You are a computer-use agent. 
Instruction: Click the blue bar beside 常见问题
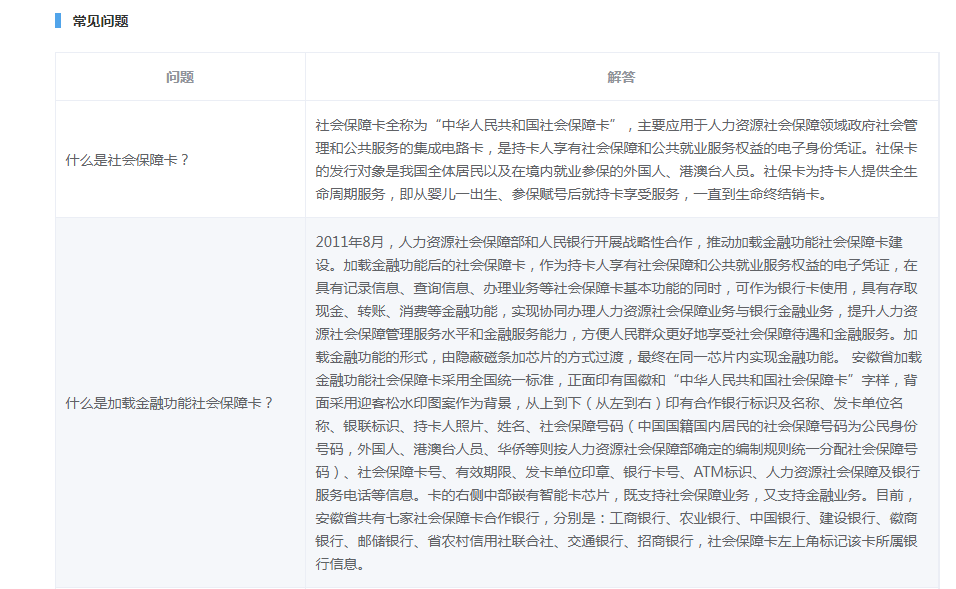(x=58, y=21)
